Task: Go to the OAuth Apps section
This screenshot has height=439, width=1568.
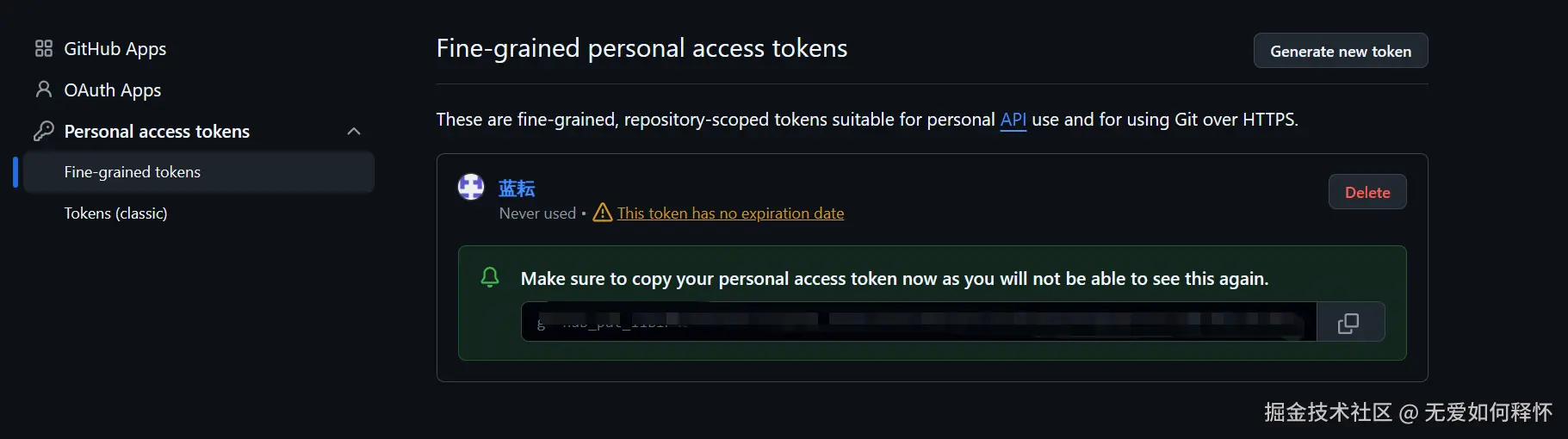Action: point(112,90)
